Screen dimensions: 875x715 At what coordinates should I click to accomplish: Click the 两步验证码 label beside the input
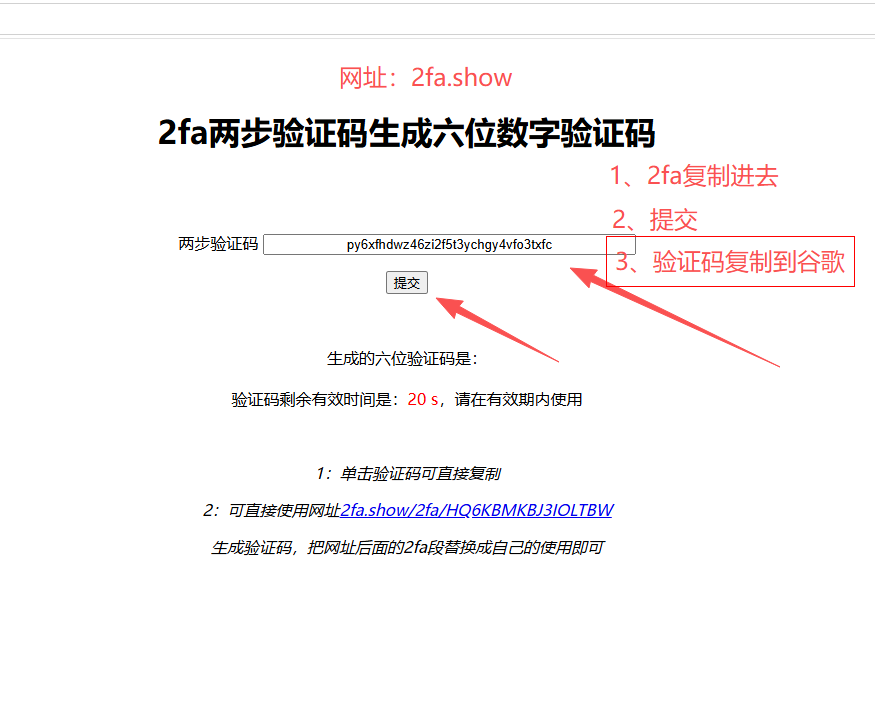218,245
